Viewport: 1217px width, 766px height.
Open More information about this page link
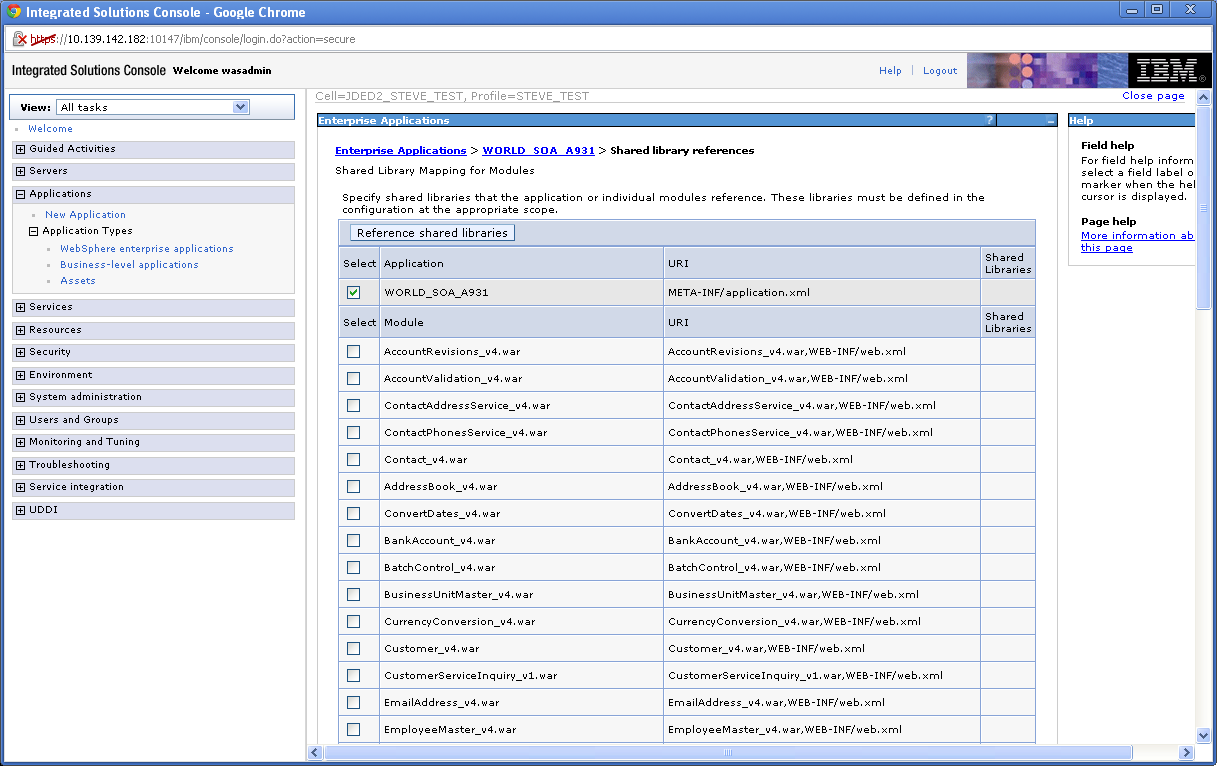coord(1137,242)
